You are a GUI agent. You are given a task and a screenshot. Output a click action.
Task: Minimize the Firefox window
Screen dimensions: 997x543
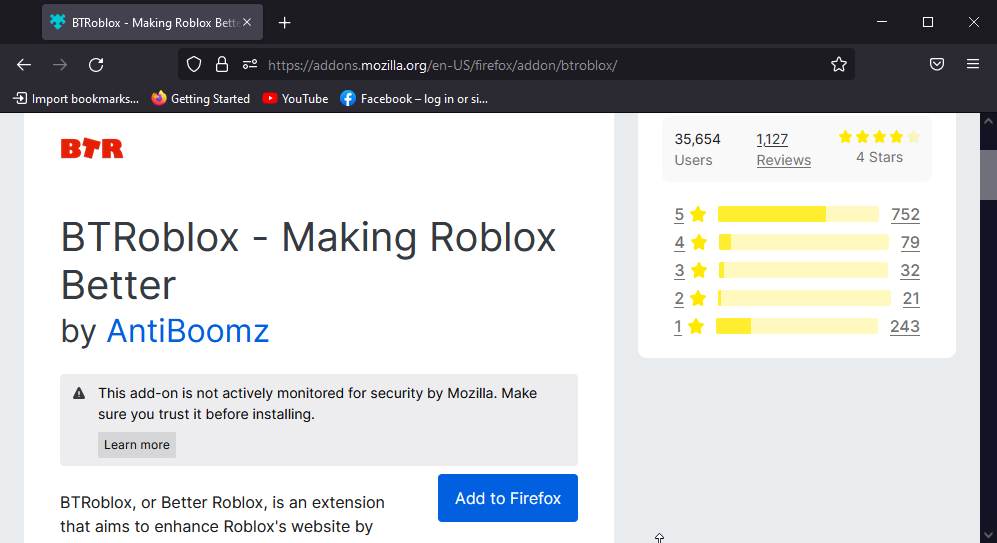pyautogui.click(x=882, y=22)
